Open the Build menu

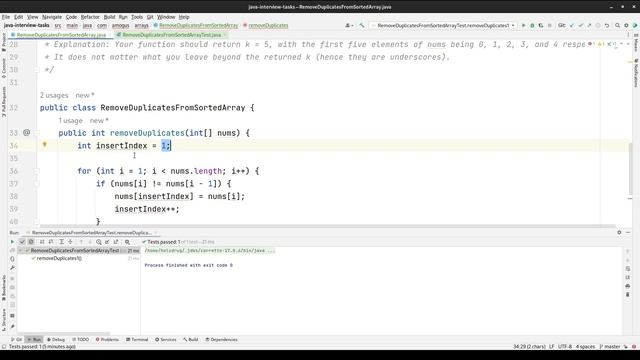(x=109, y=17)
